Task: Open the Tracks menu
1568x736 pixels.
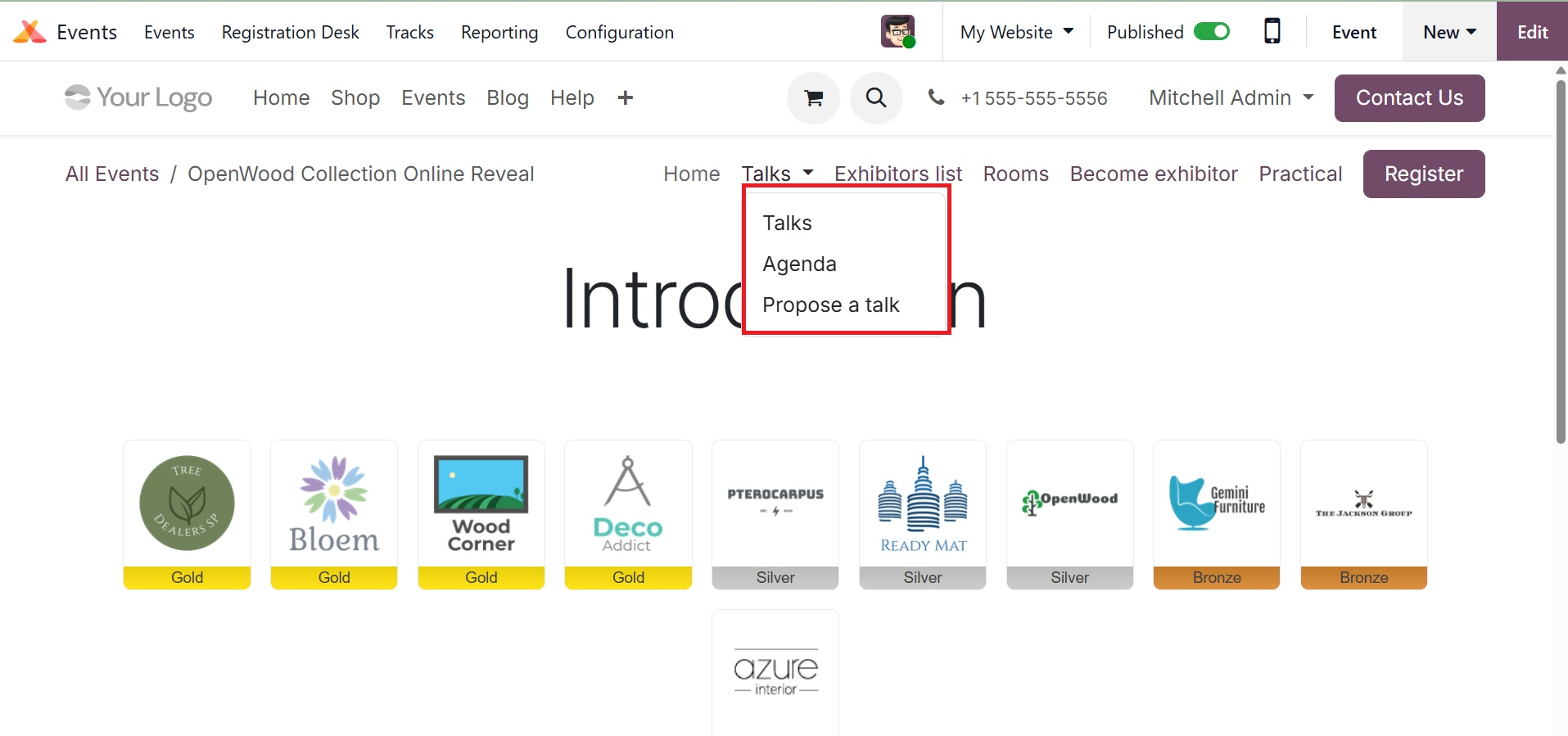Action: coord(410,32)
